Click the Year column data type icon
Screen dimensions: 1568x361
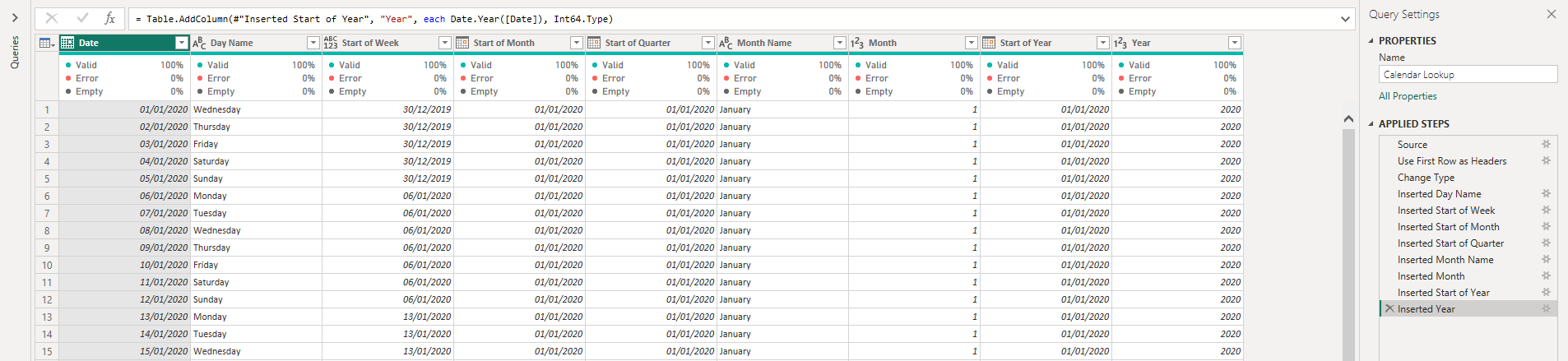click(1120, 43)
